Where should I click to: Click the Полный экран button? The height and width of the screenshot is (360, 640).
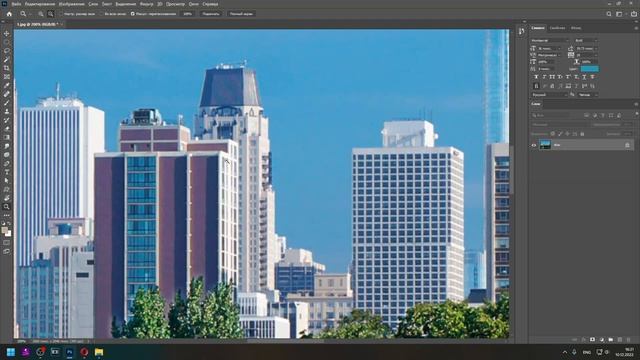[241, 14]
